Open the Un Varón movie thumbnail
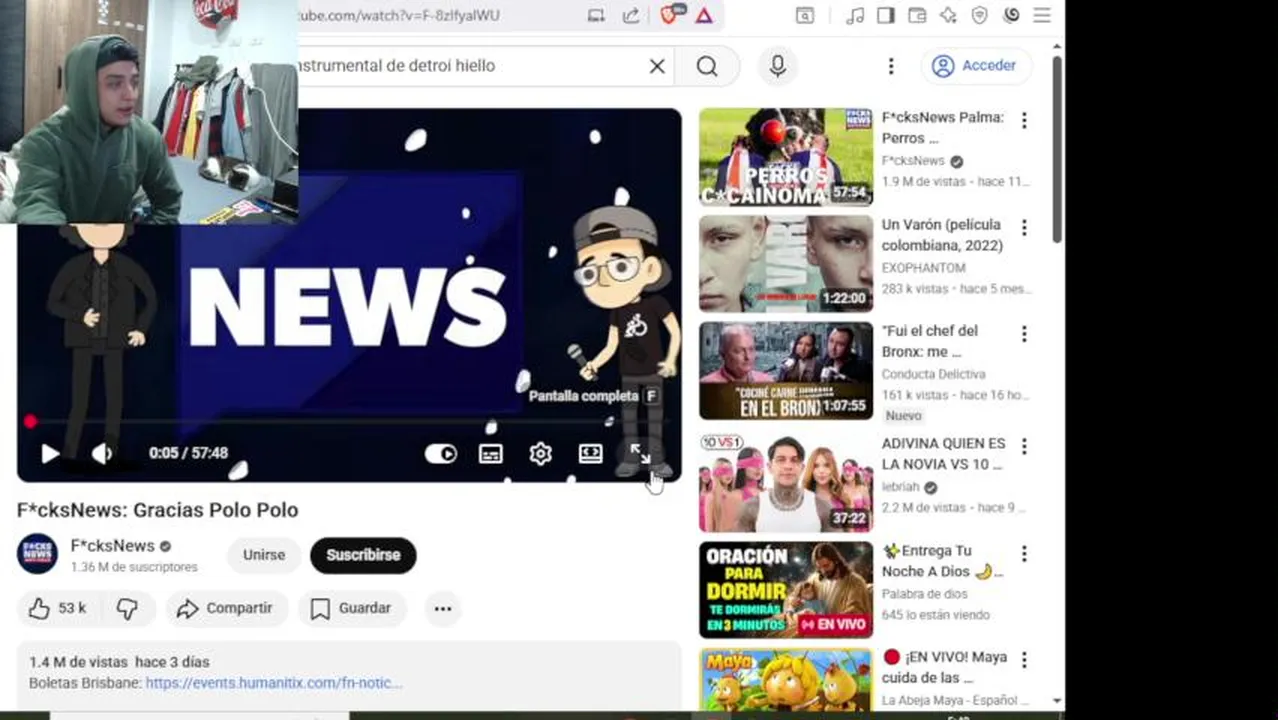Image resolution: width=1278 pixels, height=720 pixels. 786,264
